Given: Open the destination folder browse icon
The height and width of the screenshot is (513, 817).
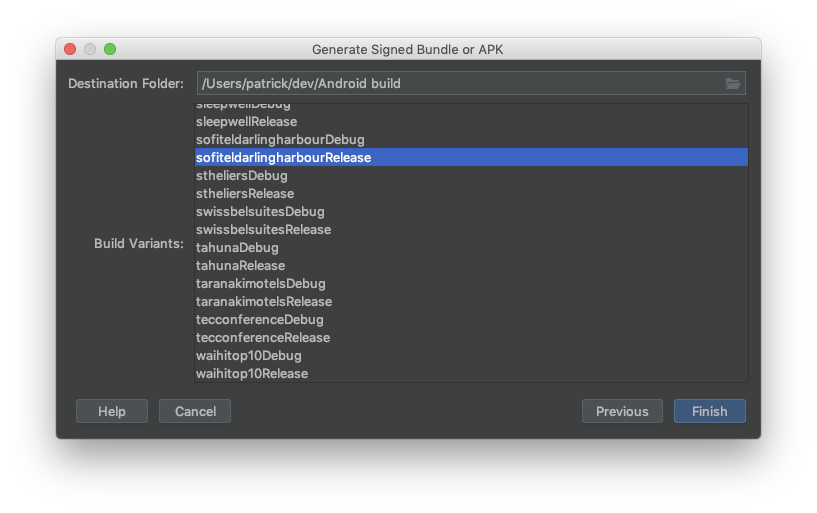Looking at the screenshot, I should (733, 83).
